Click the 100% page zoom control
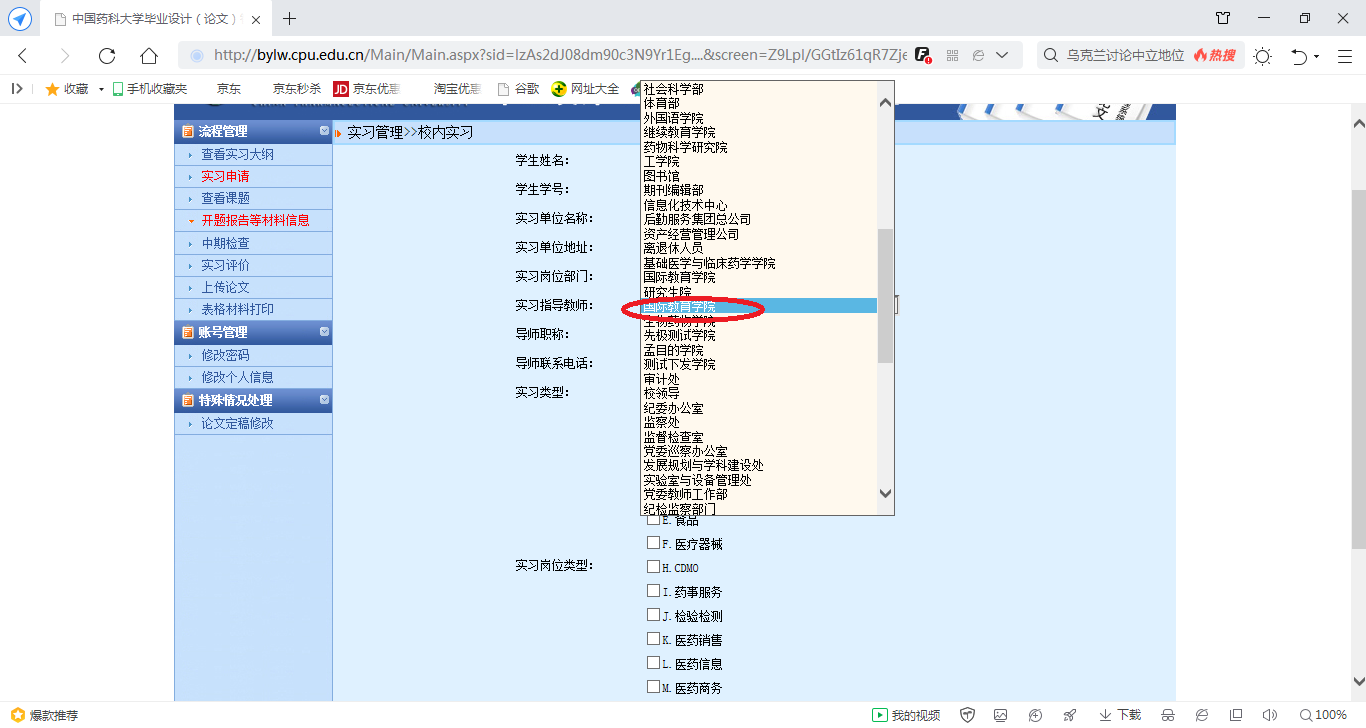This screenshot has width=1366, height=728. [1322, 715]
